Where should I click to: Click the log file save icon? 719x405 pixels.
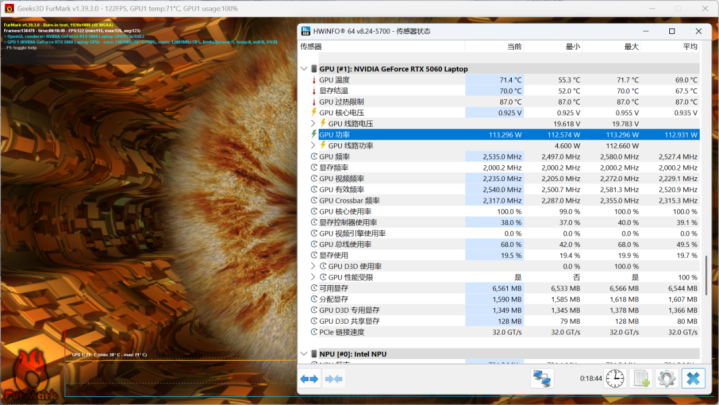point(641,378)
